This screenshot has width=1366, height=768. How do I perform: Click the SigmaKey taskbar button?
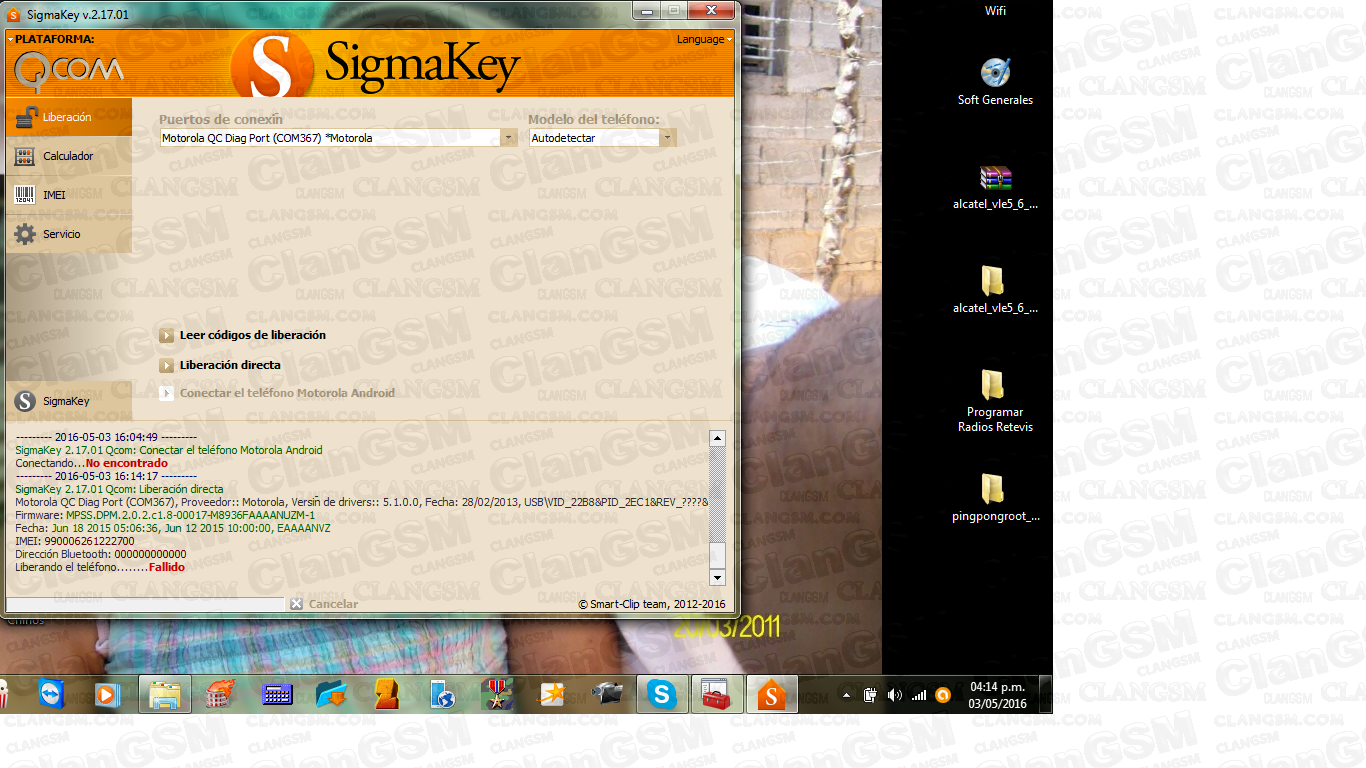point(772,694)
